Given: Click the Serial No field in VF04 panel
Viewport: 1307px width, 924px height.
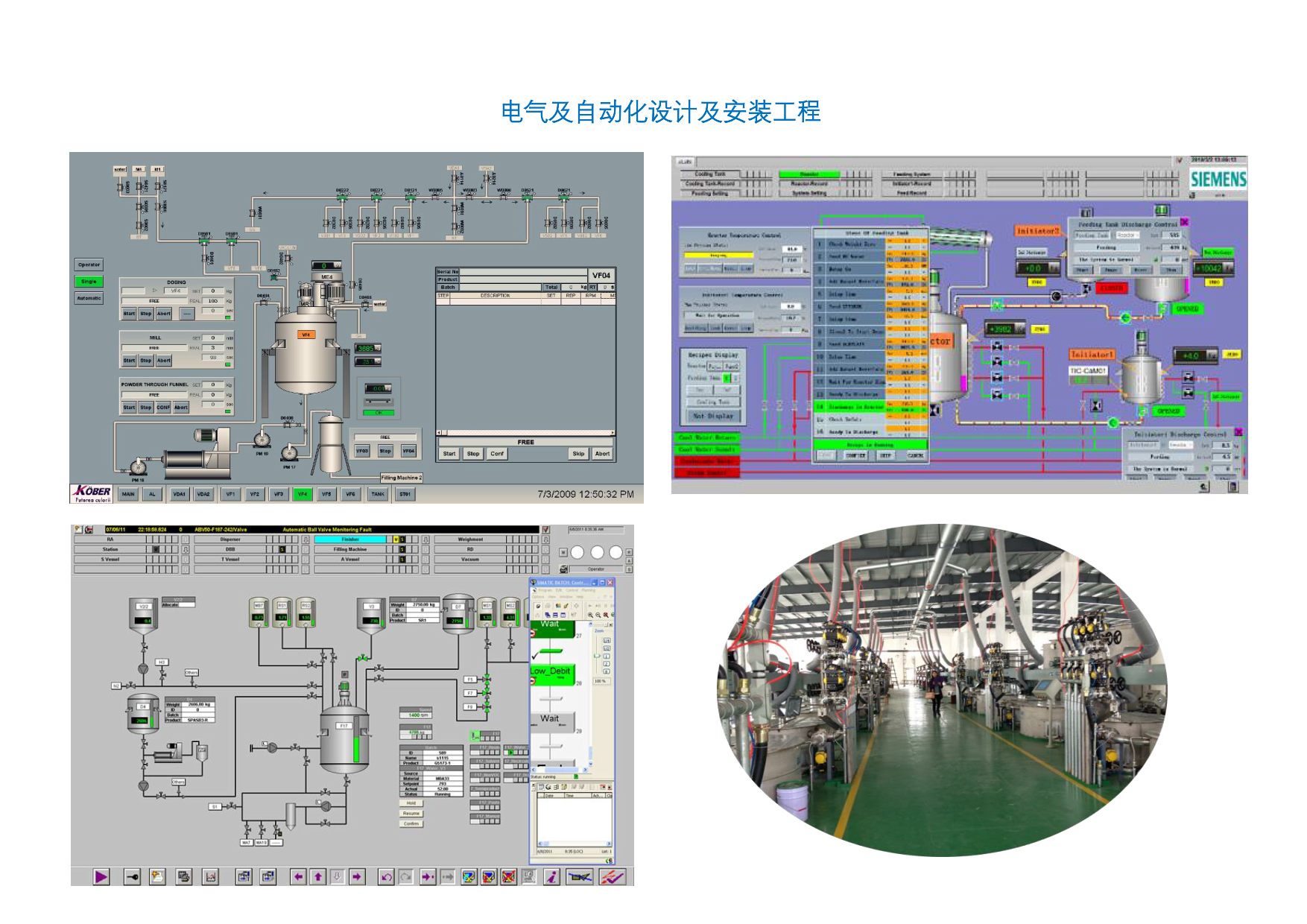Looking at the screenshot, I should pos(523,272).
